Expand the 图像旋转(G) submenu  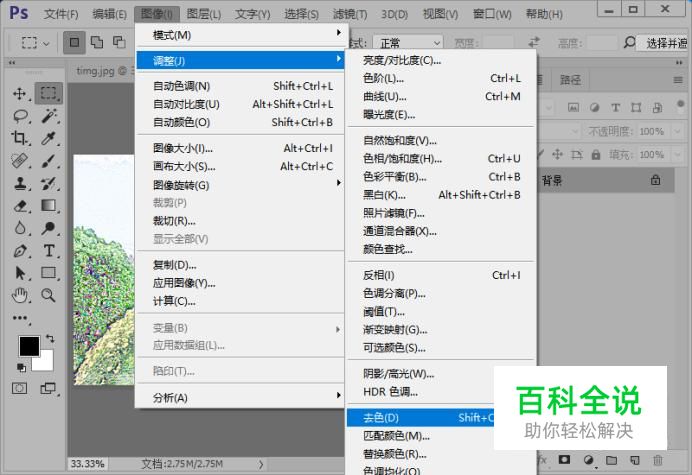point(241,185)
